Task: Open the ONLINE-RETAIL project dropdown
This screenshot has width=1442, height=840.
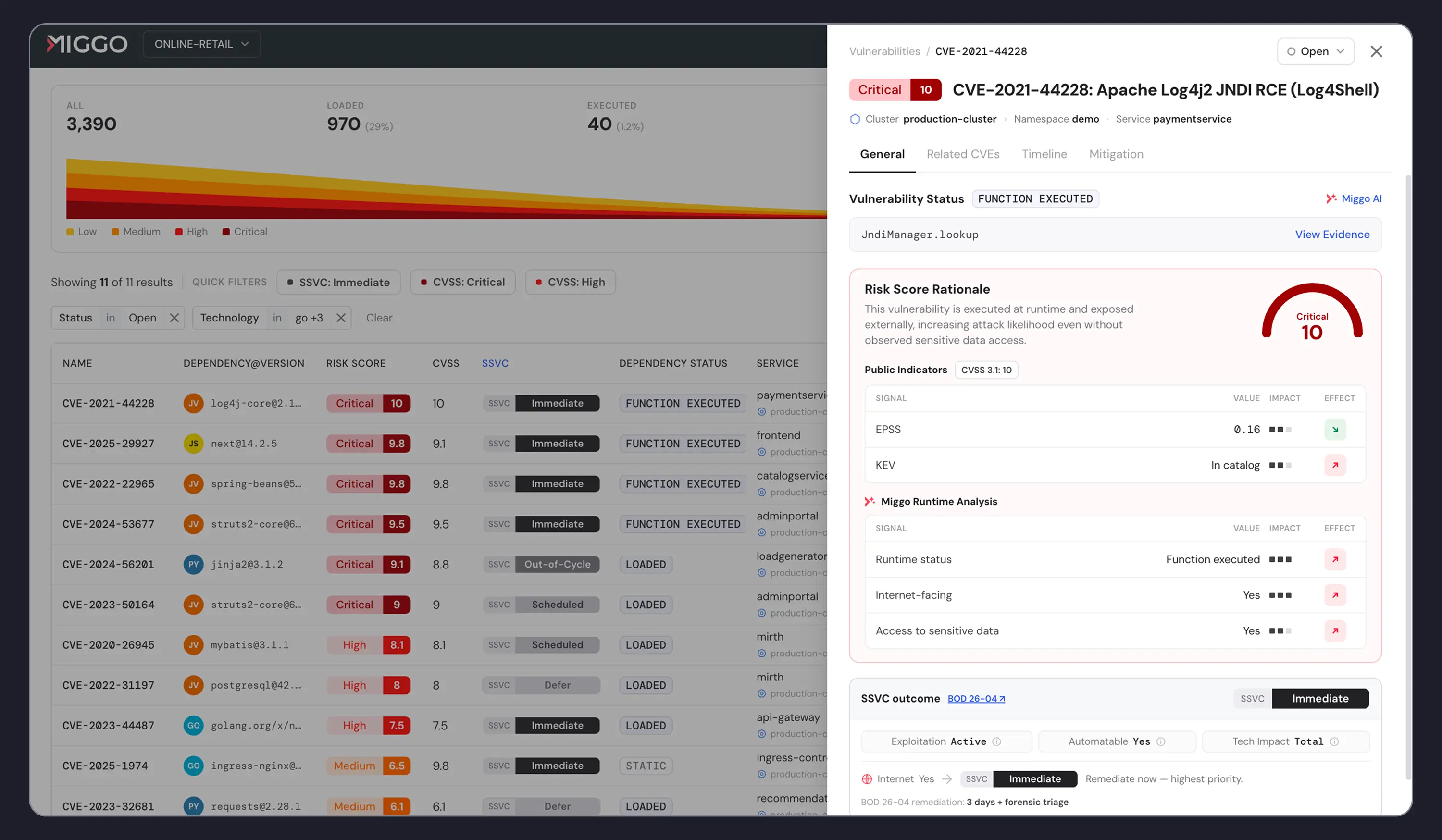Action: [x=201, y=44]
